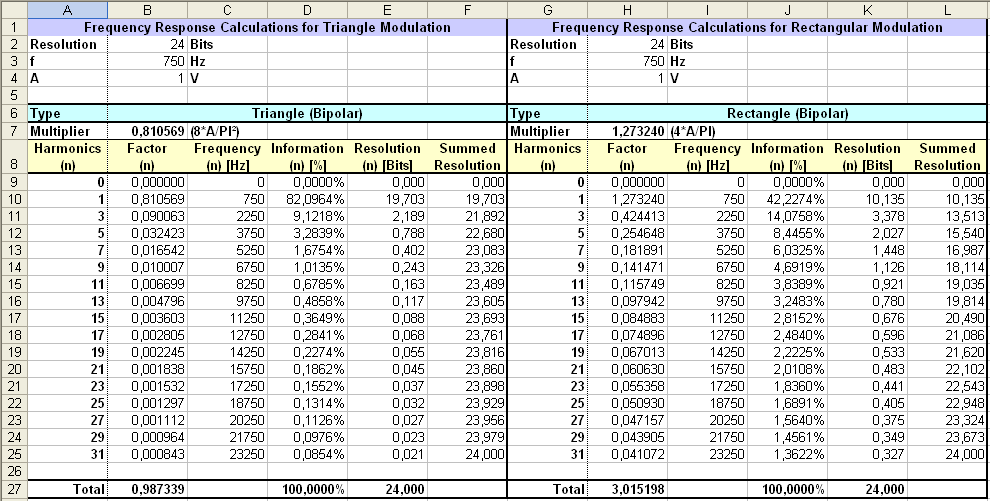Select 24,000 total in column E
990x501 pixels.
click(387, 489)
